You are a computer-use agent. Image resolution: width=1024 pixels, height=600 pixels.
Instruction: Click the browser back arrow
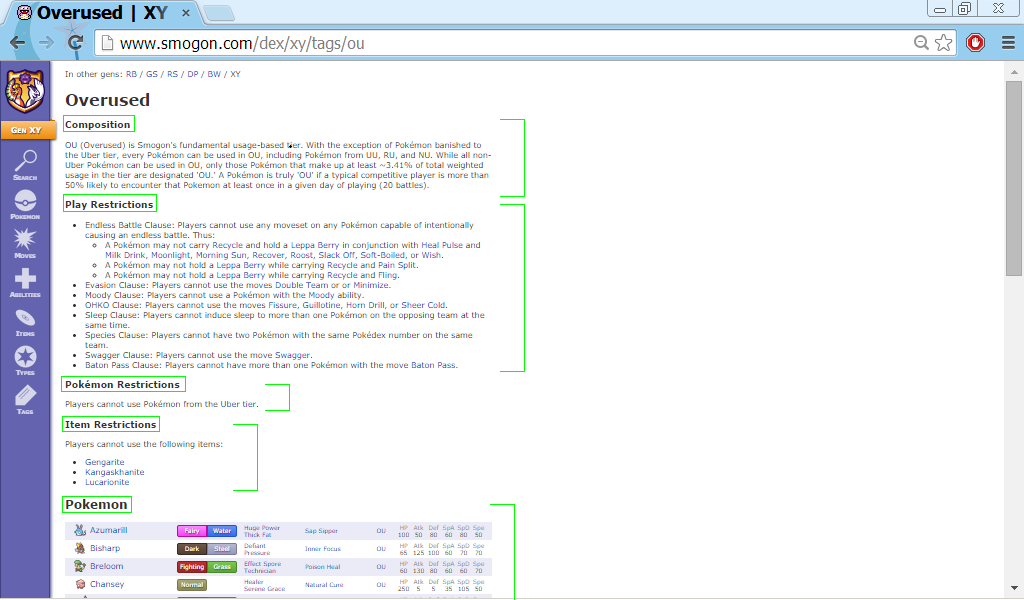tap(18, 43)
